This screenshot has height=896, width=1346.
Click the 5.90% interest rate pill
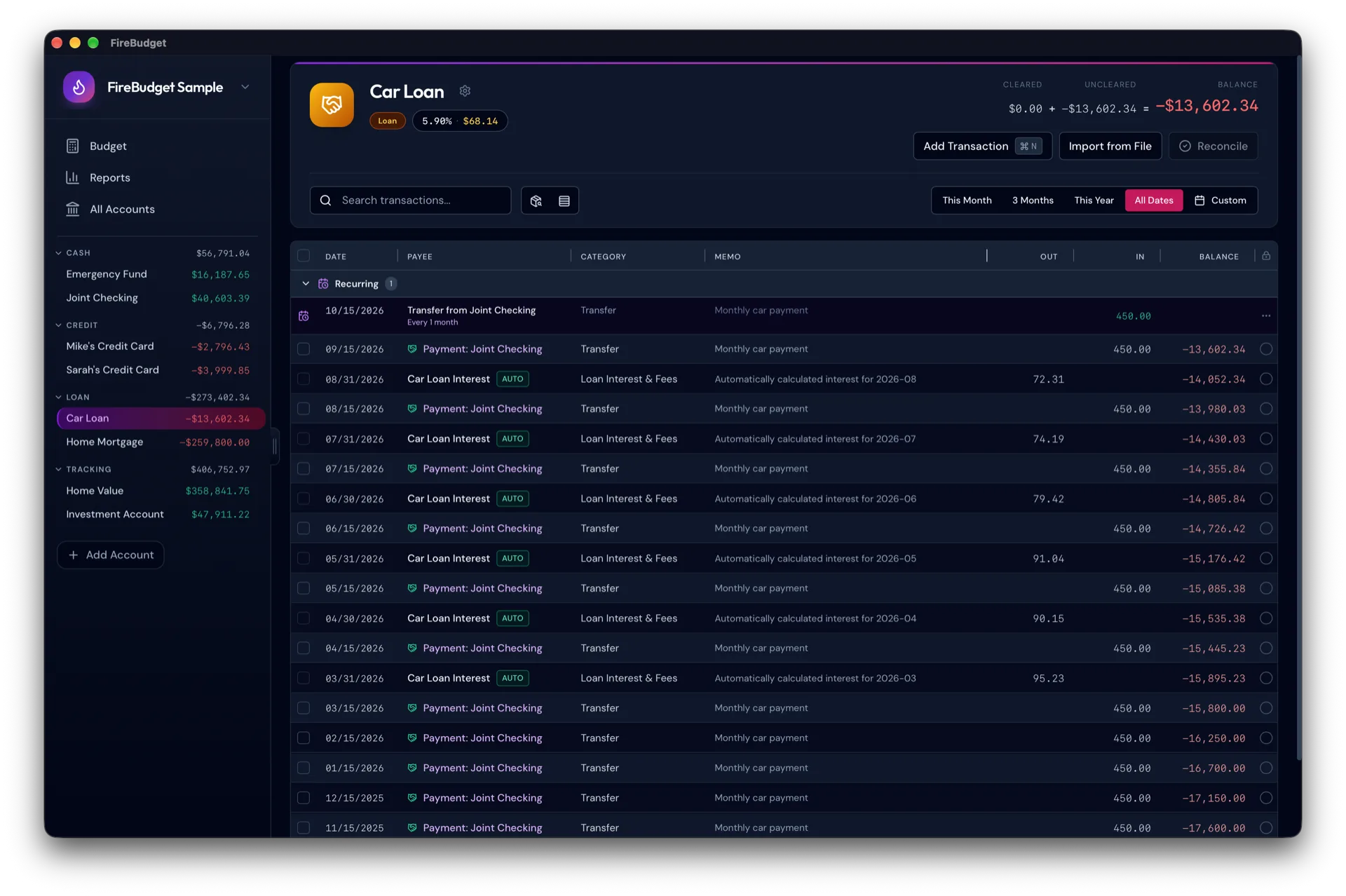pos(460,121)
